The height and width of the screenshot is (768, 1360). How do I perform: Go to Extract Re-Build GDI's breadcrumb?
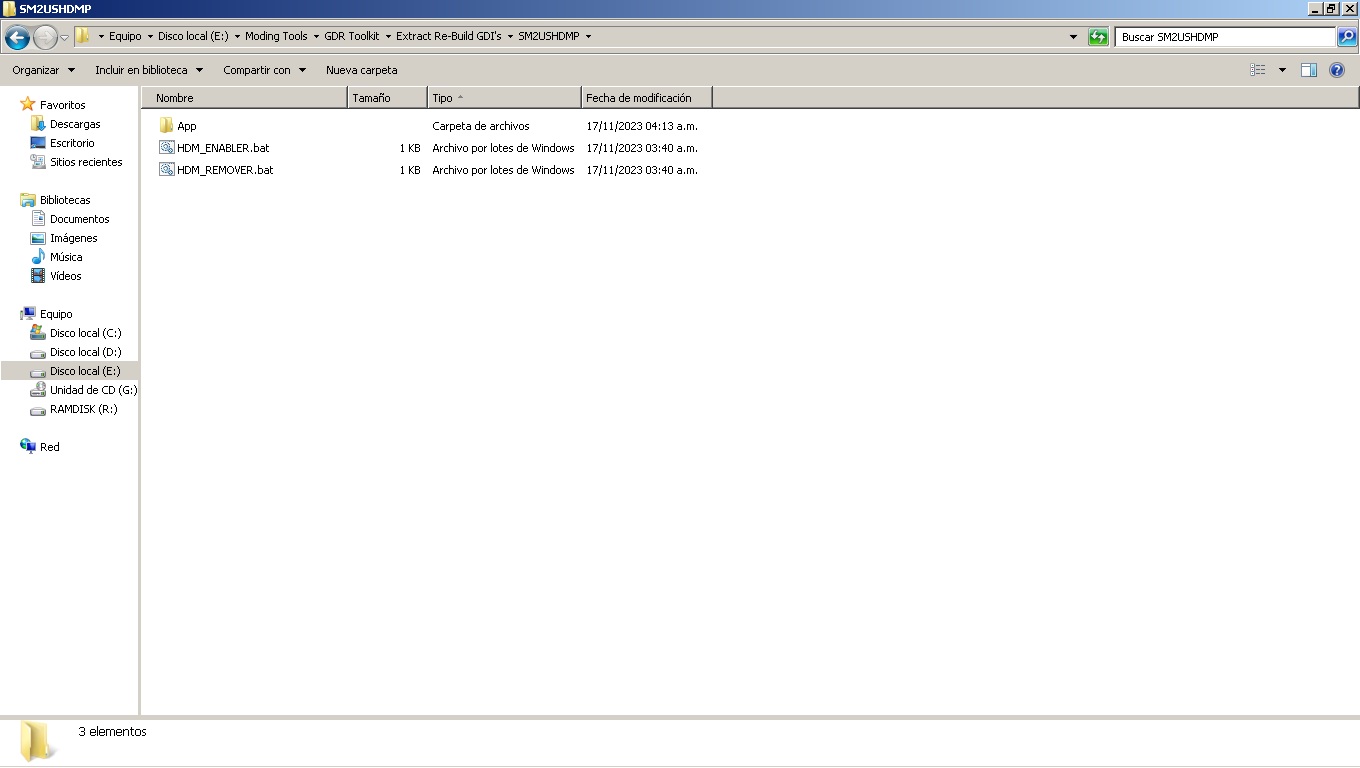pyautogui.click(x=449, y=36)
